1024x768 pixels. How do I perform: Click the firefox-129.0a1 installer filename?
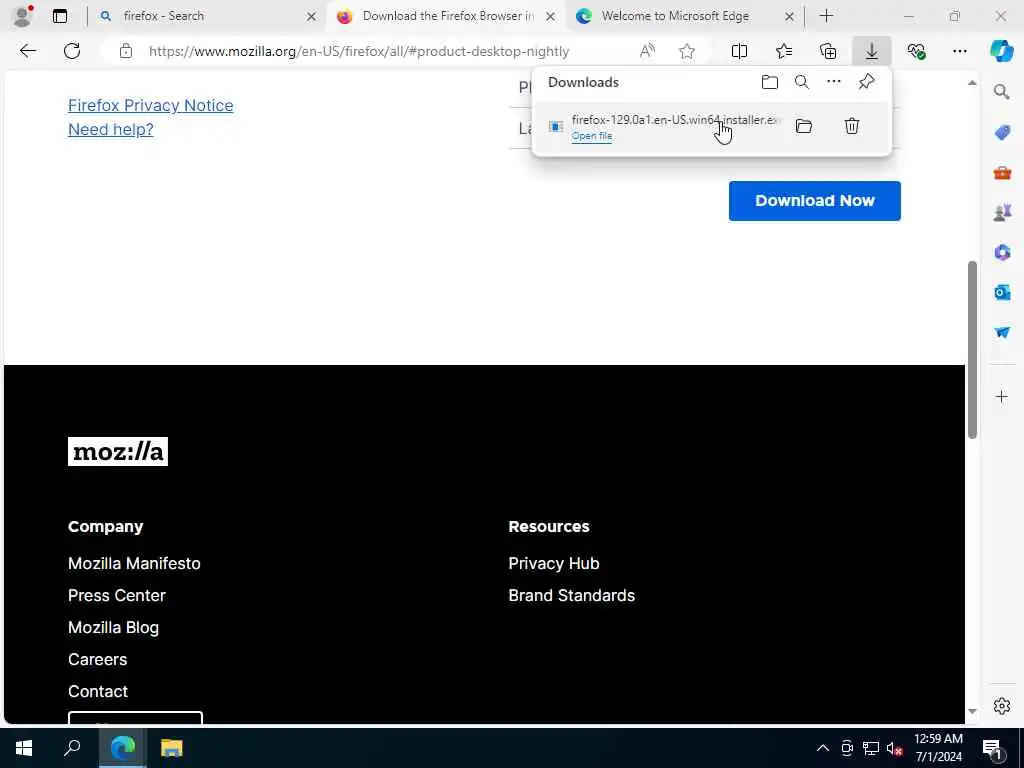(676, 120)
